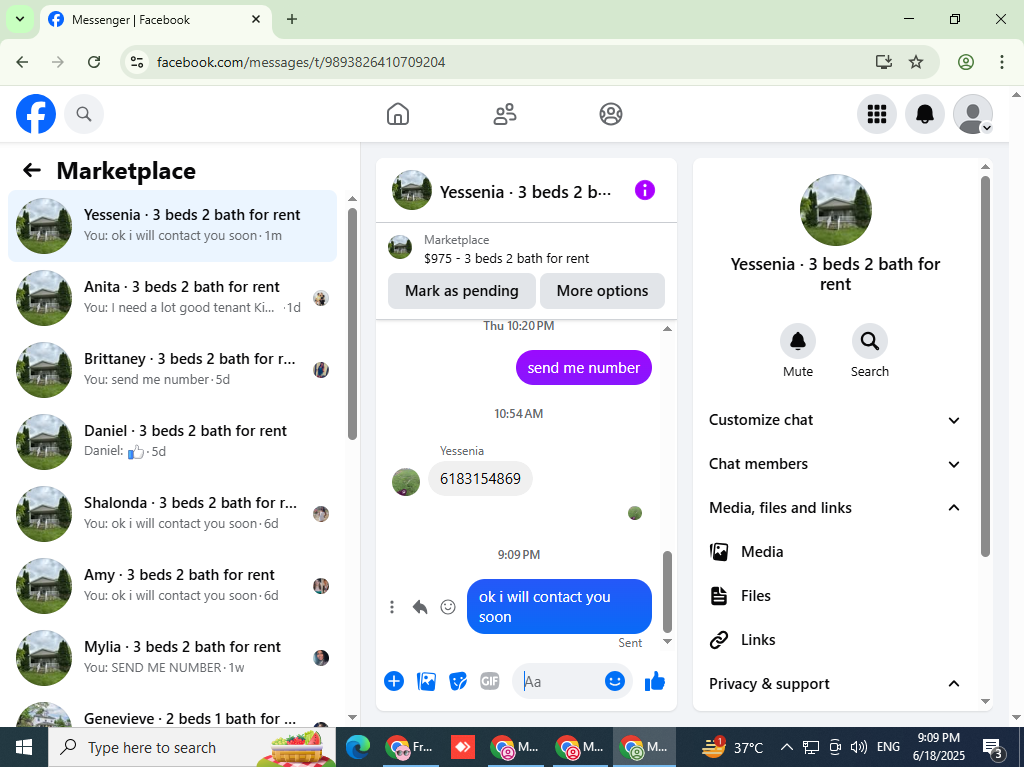The height and width of the screenshot is (767, 1024).
Task: Click the Facebook search magnifier icon
Action: point(84,114)
